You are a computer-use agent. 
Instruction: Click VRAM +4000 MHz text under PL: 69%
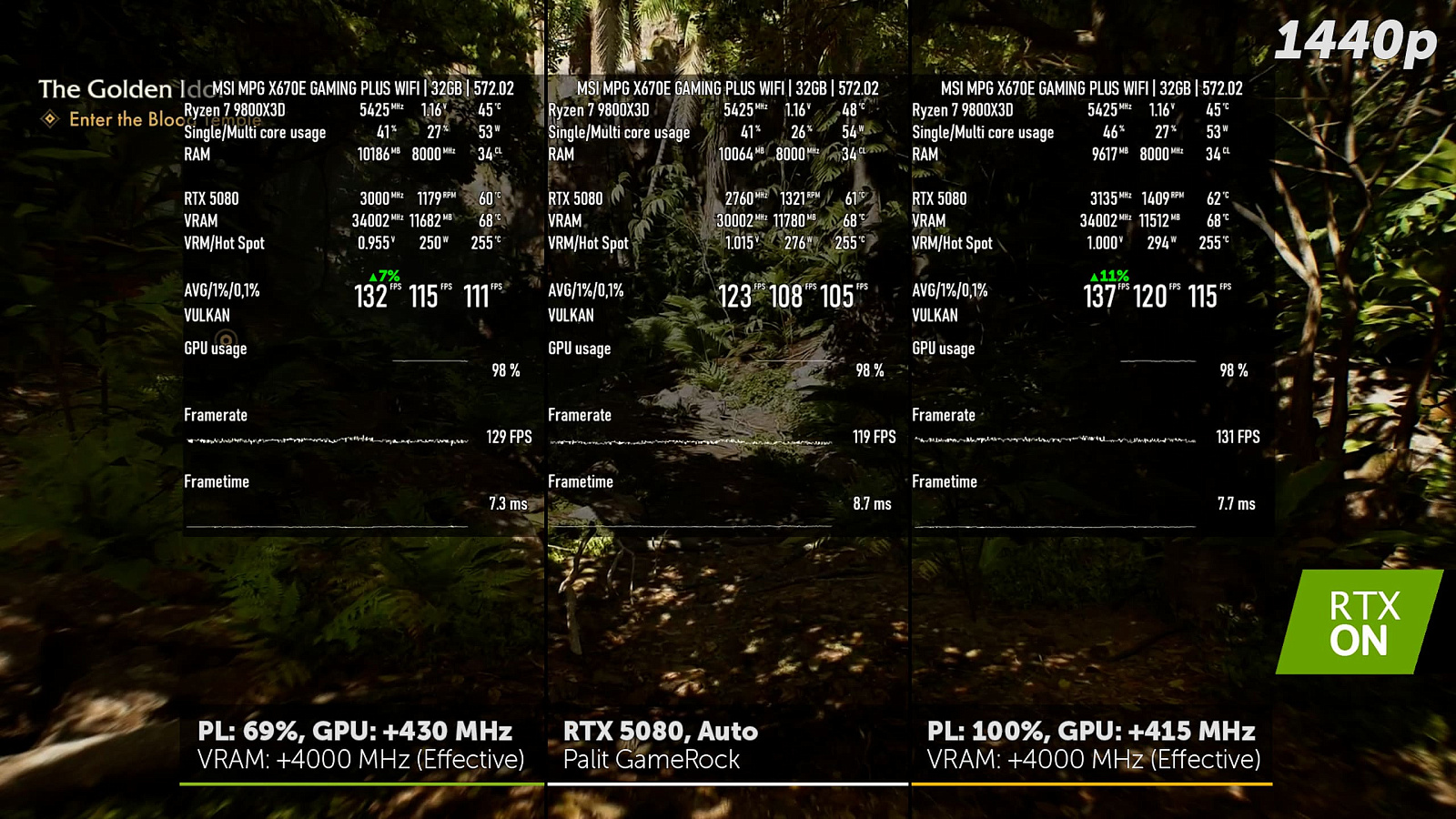point(361,760)
